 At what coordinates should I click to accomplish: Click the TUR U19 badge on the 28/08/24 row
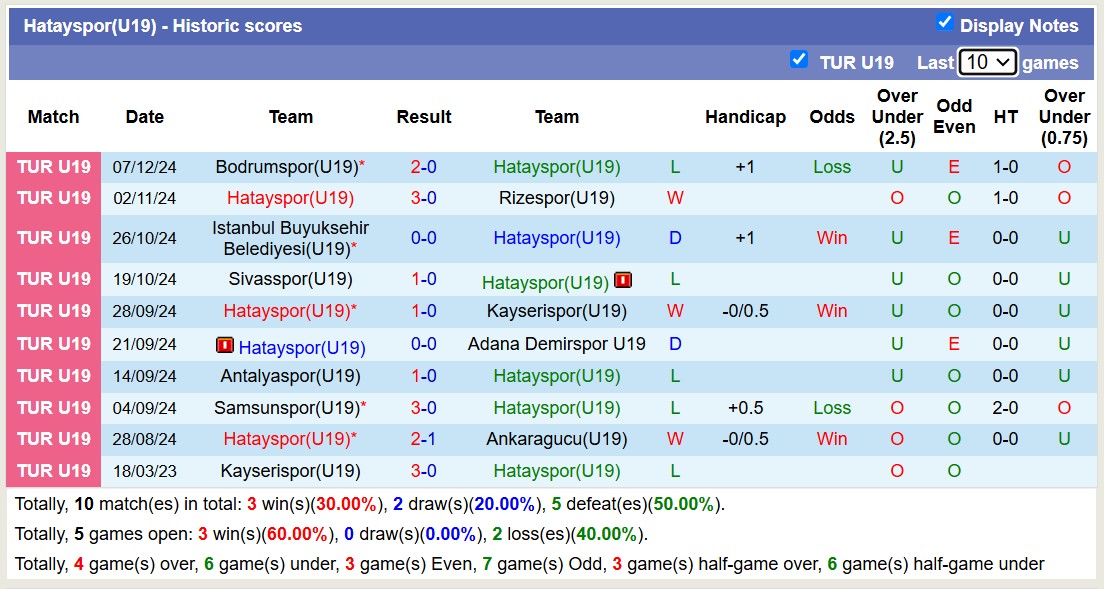53,438
